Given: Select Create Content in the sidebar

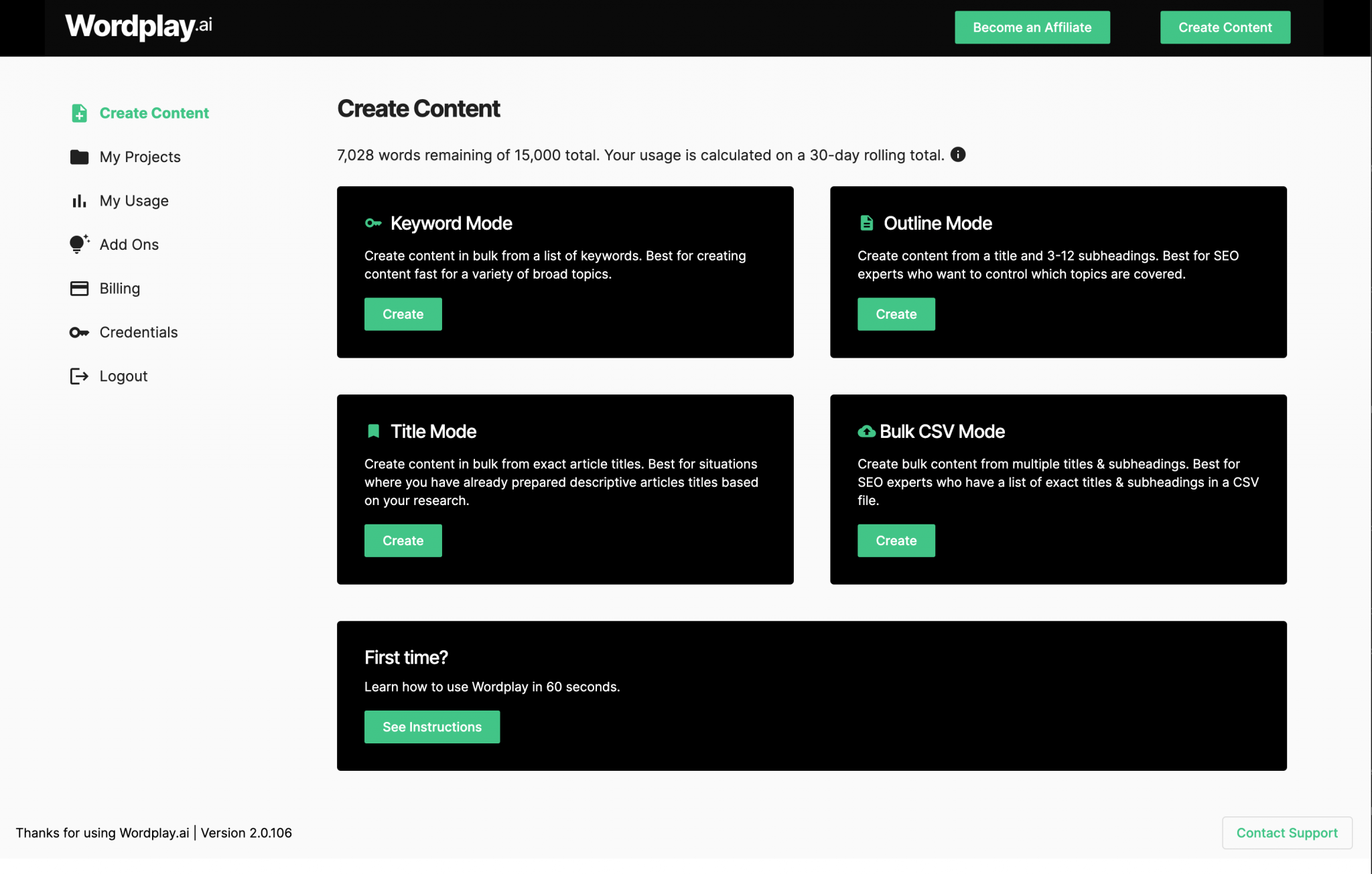Looking at the screenshot, I should point(154,113).
